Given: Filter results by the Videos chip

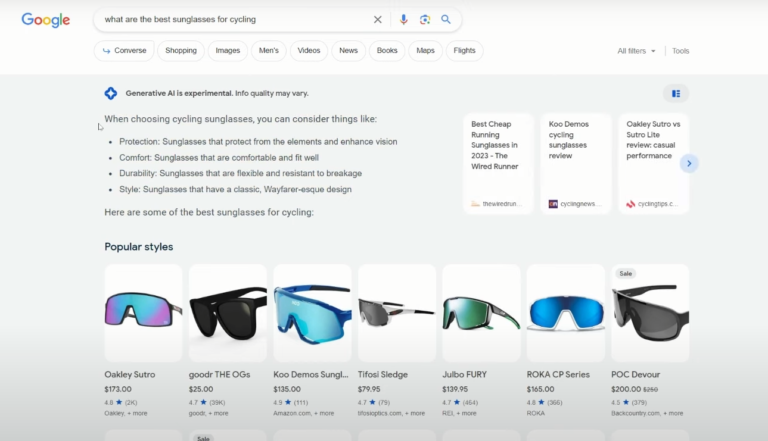Looking at the screenshot, I should [309, 50].
